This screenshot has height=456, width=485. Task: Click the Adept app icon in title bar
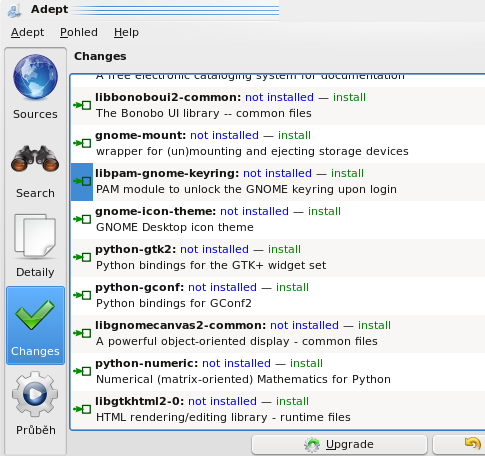(x=15, y=10)
